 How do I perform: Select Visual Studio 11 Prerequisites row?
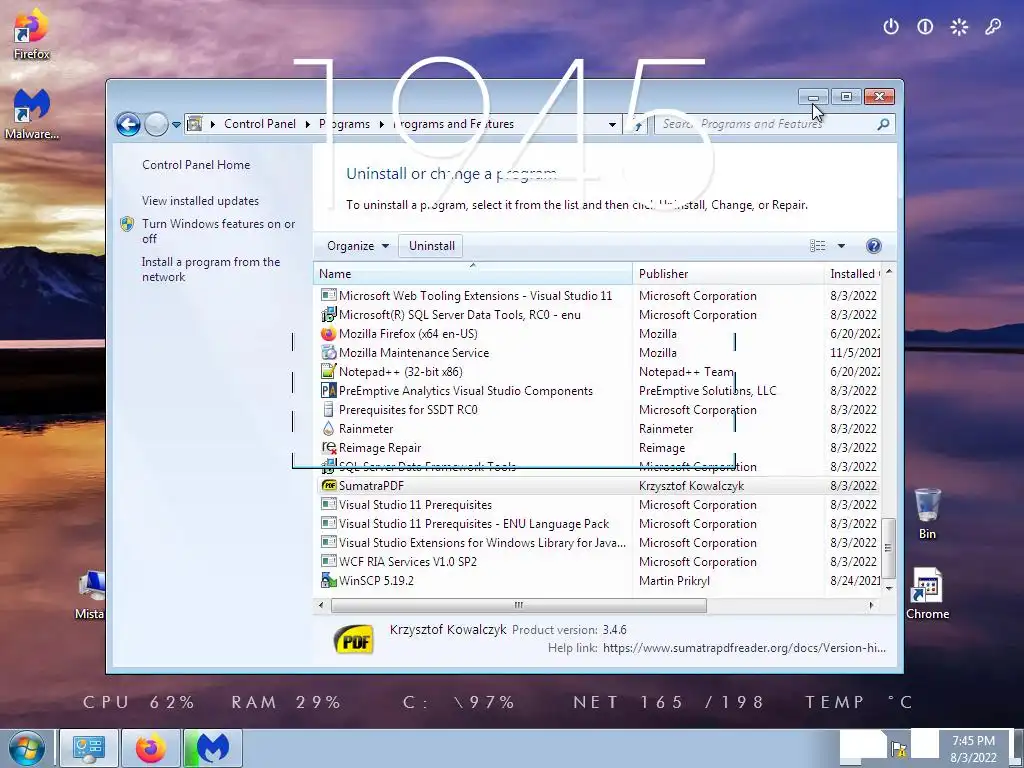[597, 505]
